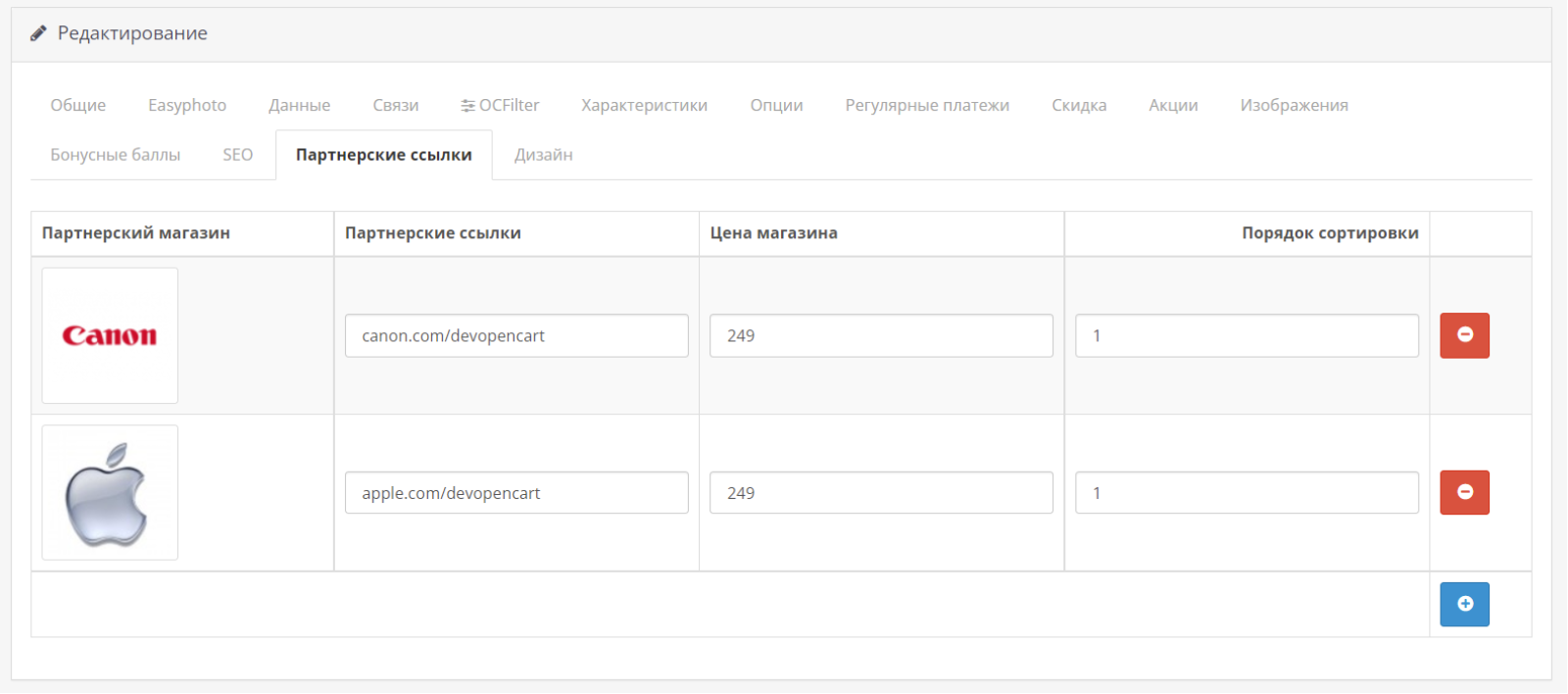Image resolution: width=1568 pixels, height=694 pixels.
Task: Click the pencil icon beside Редактирование
Action: pos(38,33)
